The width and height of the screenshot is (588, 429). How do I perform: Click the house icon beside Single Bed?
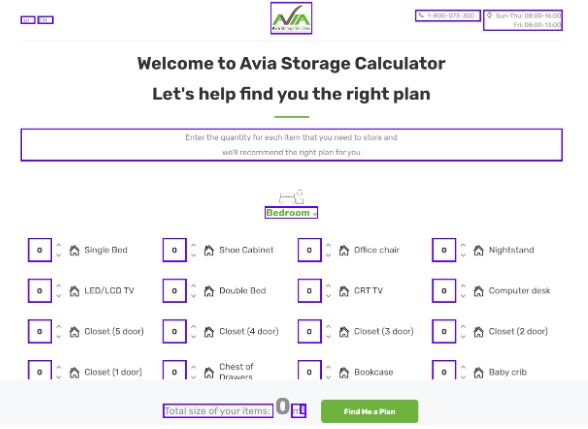click(74, 250)
